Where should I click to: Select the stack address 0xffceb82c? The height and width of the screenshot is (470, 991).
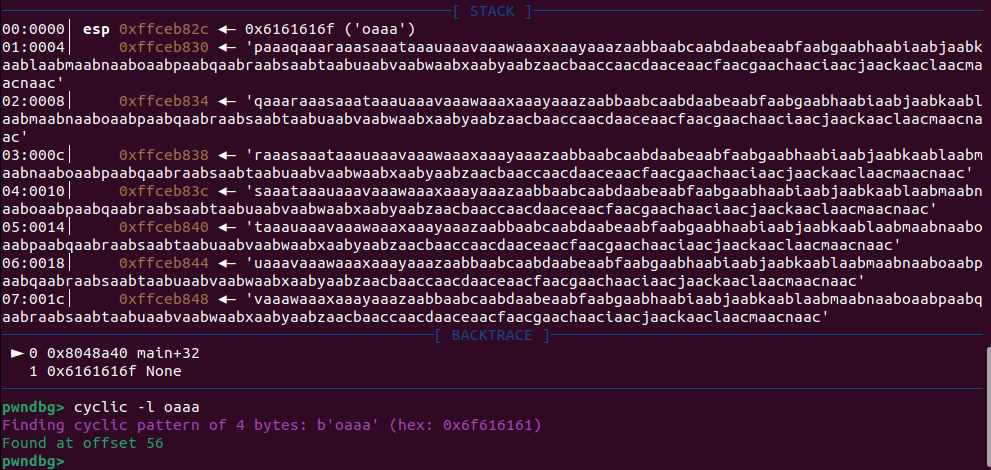pos(163,29)
